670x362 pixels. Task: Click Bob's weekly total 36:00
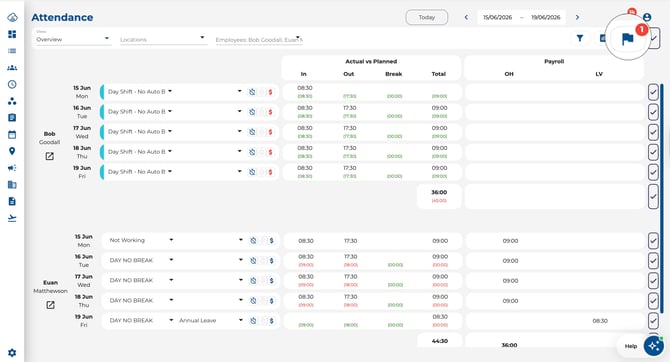(439, 192)
